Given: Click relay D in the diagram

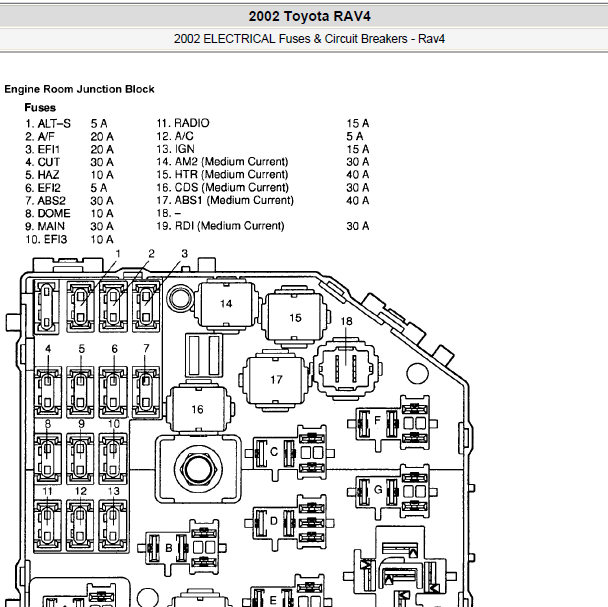Looking at the screenshot, I should (289, 522).
